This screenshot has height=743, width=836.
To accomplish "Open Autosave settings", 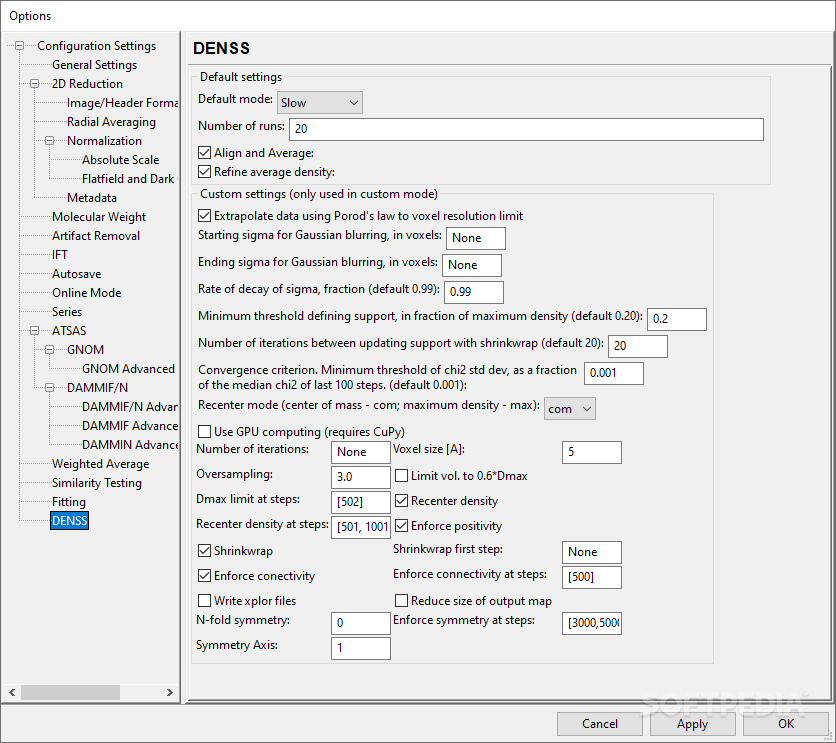I will tap(76, 274).
